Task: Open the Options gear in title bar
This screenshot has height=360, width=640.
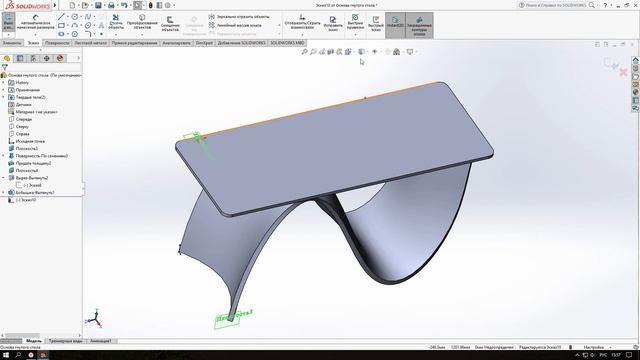Action: [167, 5]
